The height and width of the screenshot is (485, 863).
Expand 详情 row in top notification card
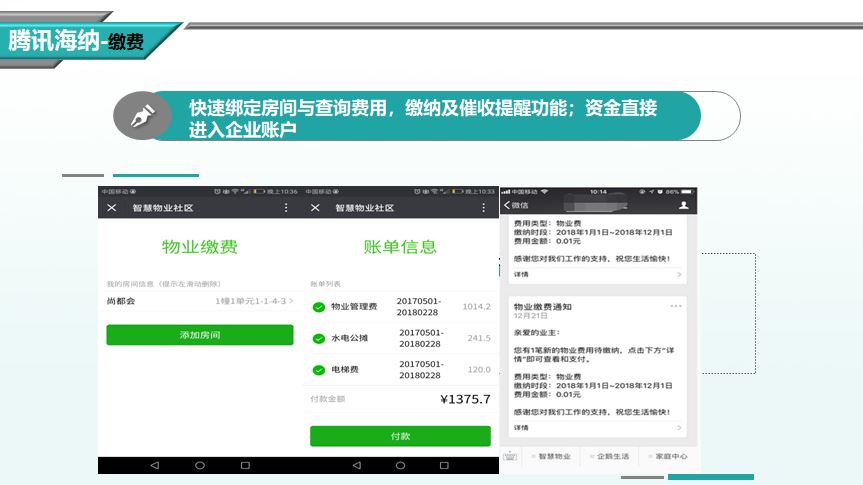pyautogui.click(x=597, y=274)
